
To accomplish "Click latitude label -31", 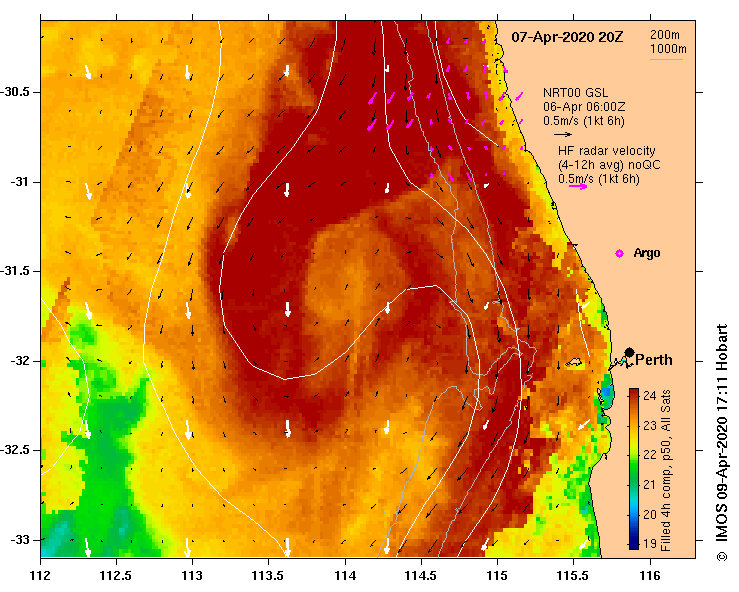I will (x=20, y=181).
